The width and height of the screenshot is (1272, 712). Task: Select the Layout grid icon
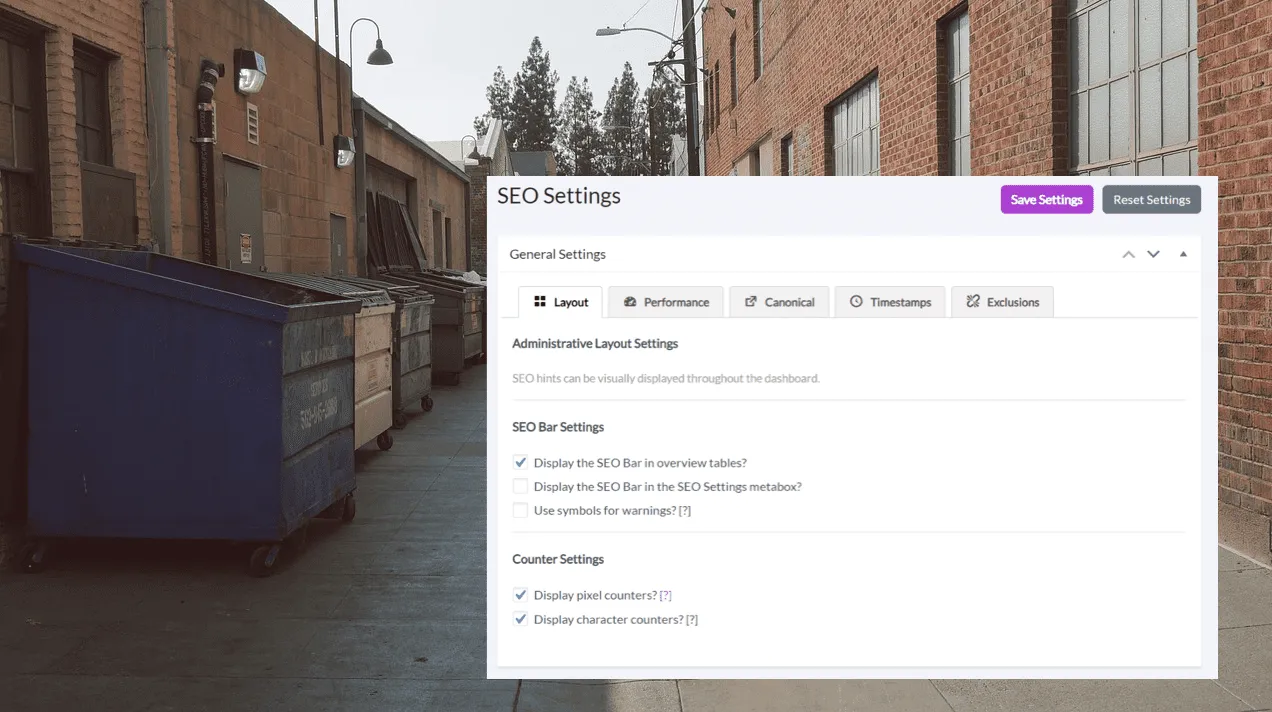(541, 301)
